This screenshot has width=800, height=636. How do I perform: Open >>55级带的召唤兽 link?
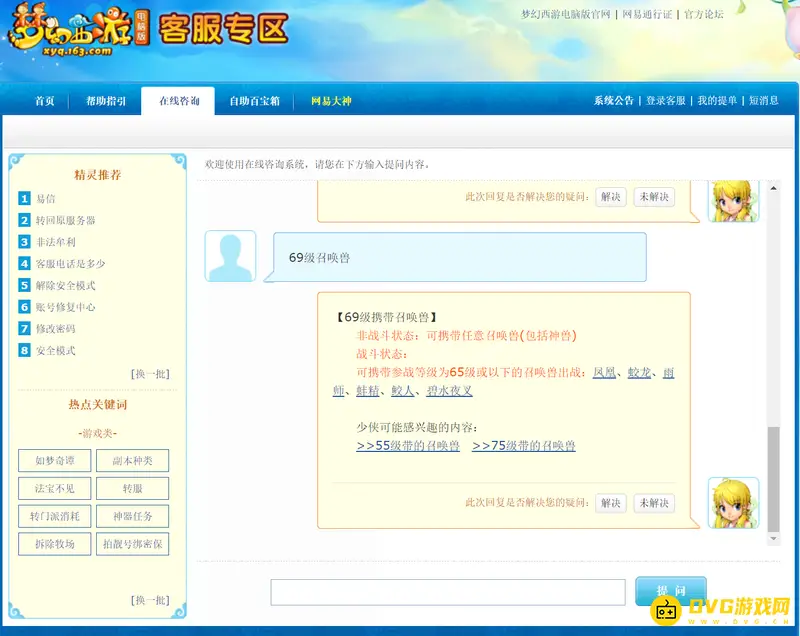click(x=408, y=446)
